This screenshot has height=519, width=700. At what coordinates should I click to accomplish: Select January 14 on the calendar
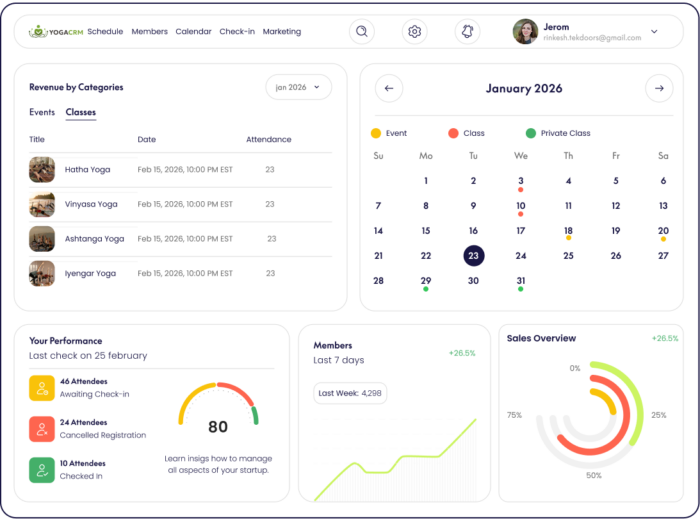tap(378, 231)
